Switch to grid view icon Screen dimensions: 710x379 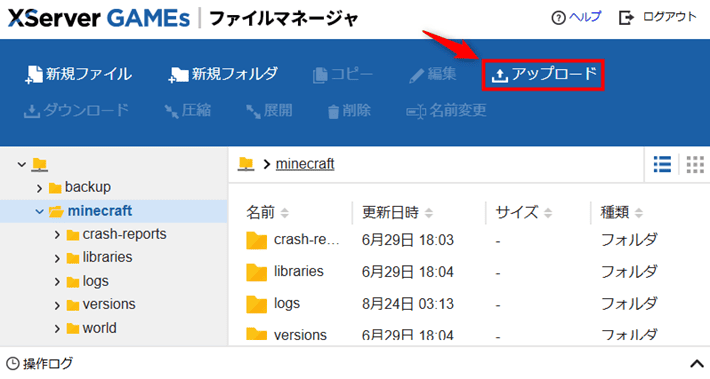coord(695,164)
